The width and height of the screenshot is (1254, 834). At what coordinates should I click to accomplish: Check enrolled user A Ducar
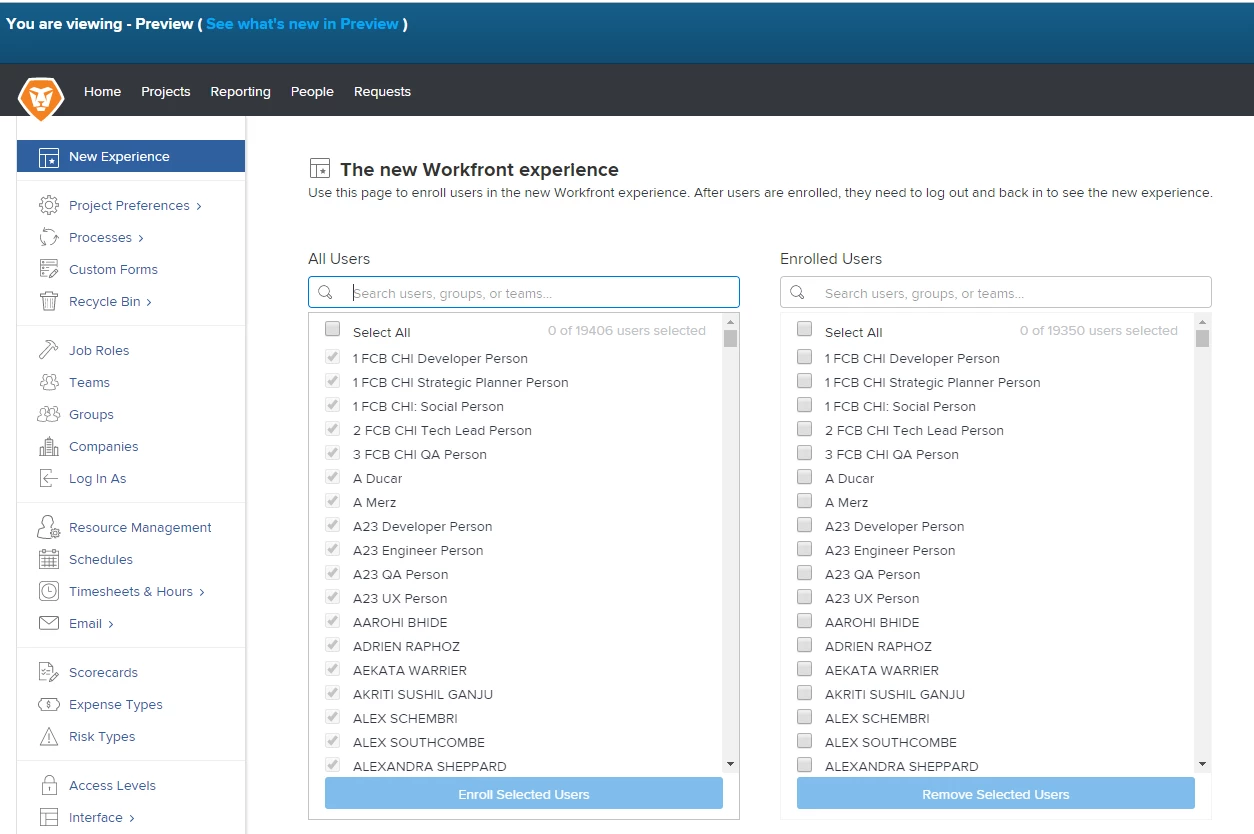click(x=804, y=477)
